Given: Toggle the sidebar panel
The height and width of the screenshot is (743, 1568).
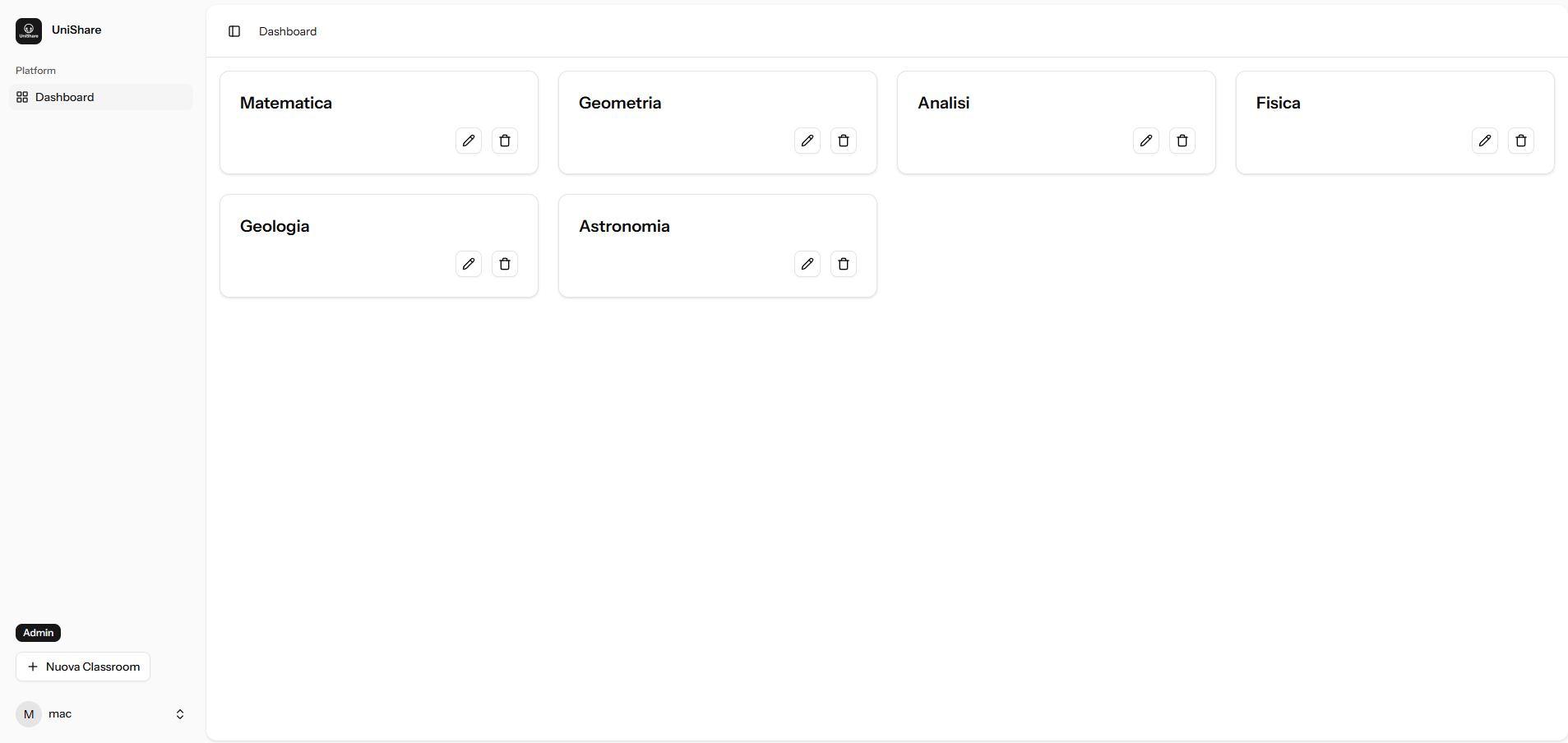Looking at the screenshot, I should pos(234,31).
